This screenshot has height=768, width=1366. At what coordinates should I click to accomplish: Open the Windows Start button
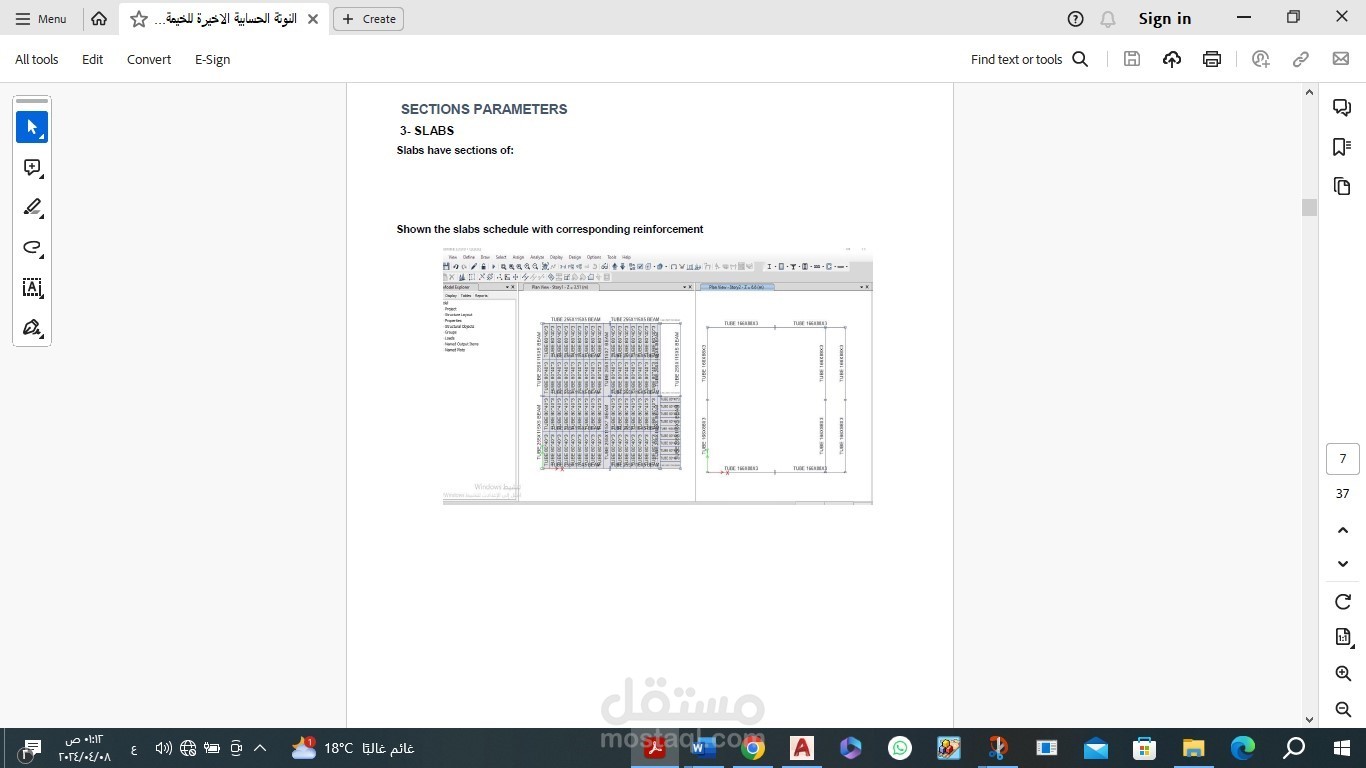click(x=1342, y=748)
